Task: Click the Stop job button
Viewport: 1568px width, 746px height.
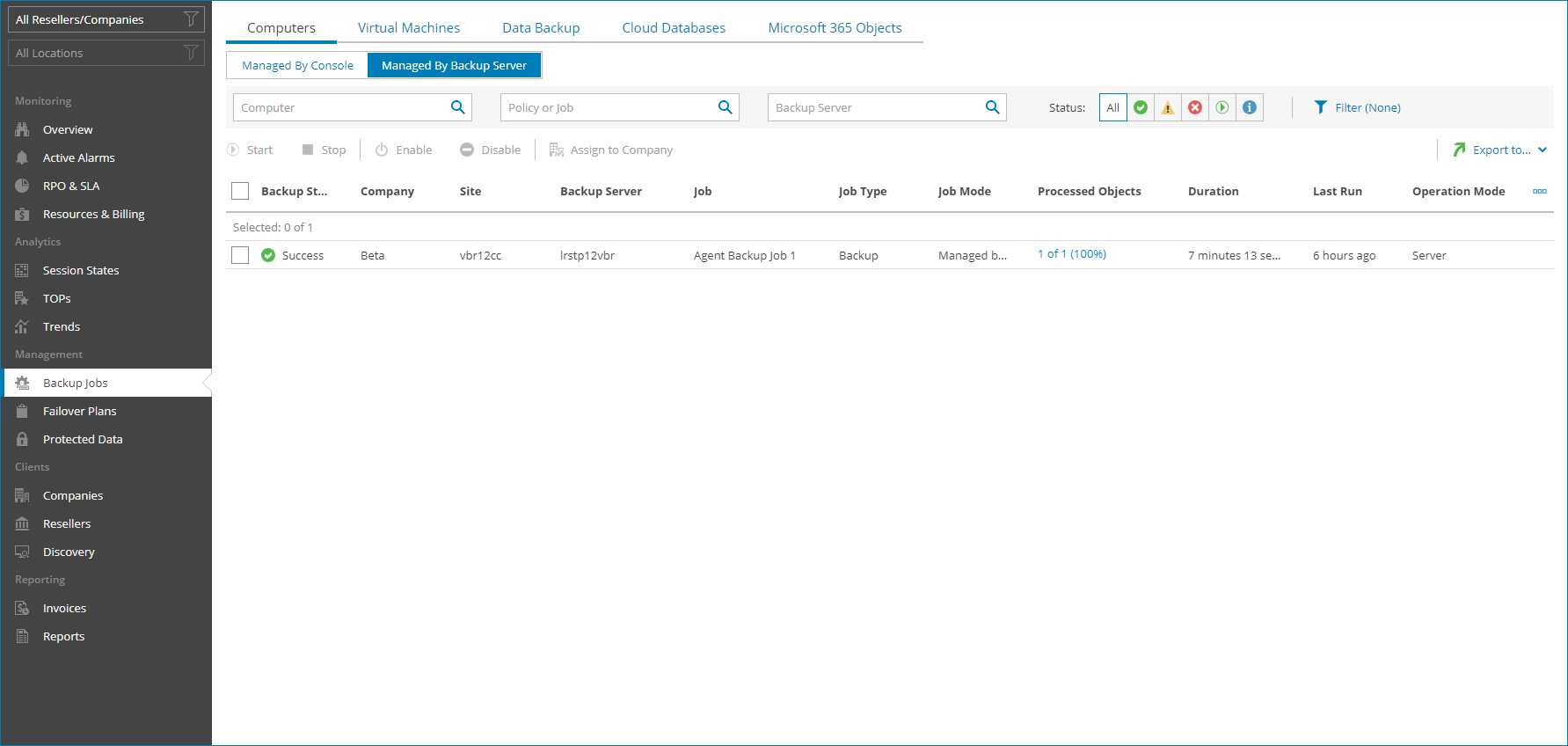Action: 324,150
